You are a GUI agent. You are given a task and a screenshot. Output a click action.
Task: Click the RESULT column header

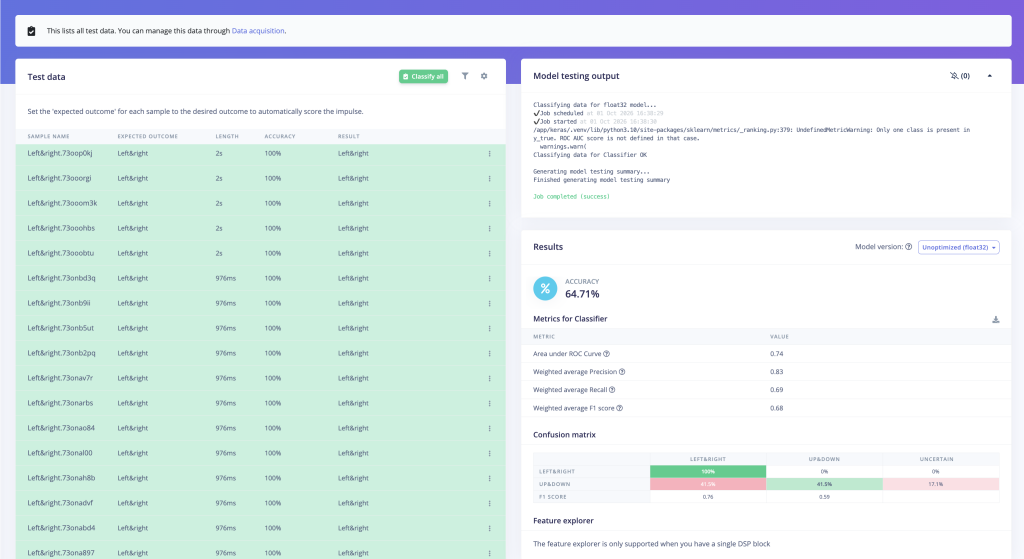point(349,136)
